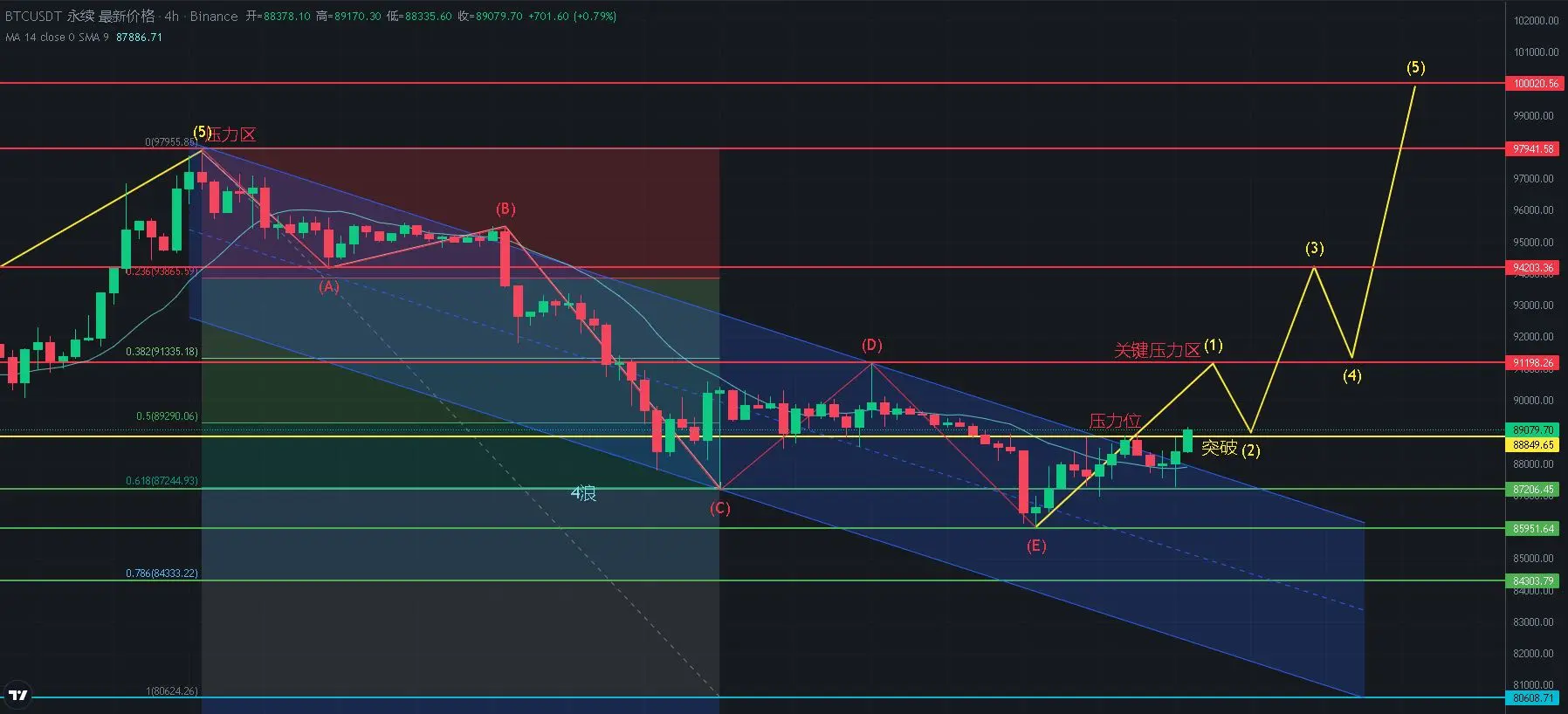Select the 100020.56 red price label
The height and width of the screenshot is (714, 1568).
pyautogui.click(x=1535, y=84)
